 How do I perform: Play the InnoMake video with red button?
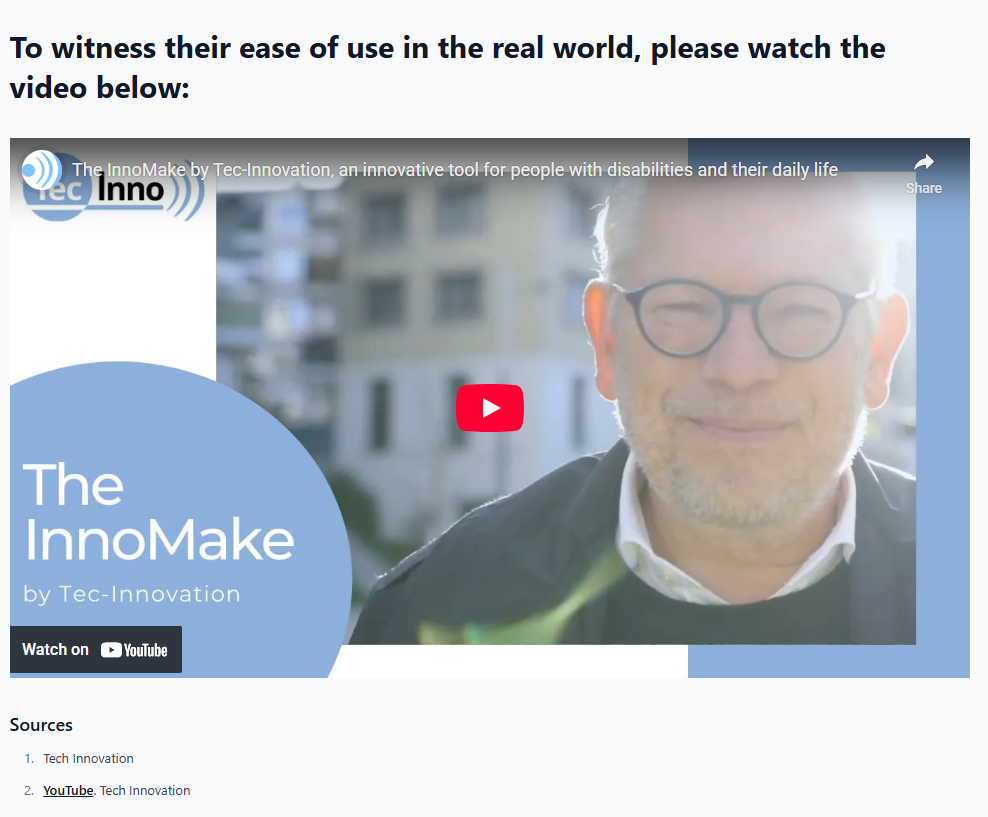pyautogui.click(x=490, y=408)
